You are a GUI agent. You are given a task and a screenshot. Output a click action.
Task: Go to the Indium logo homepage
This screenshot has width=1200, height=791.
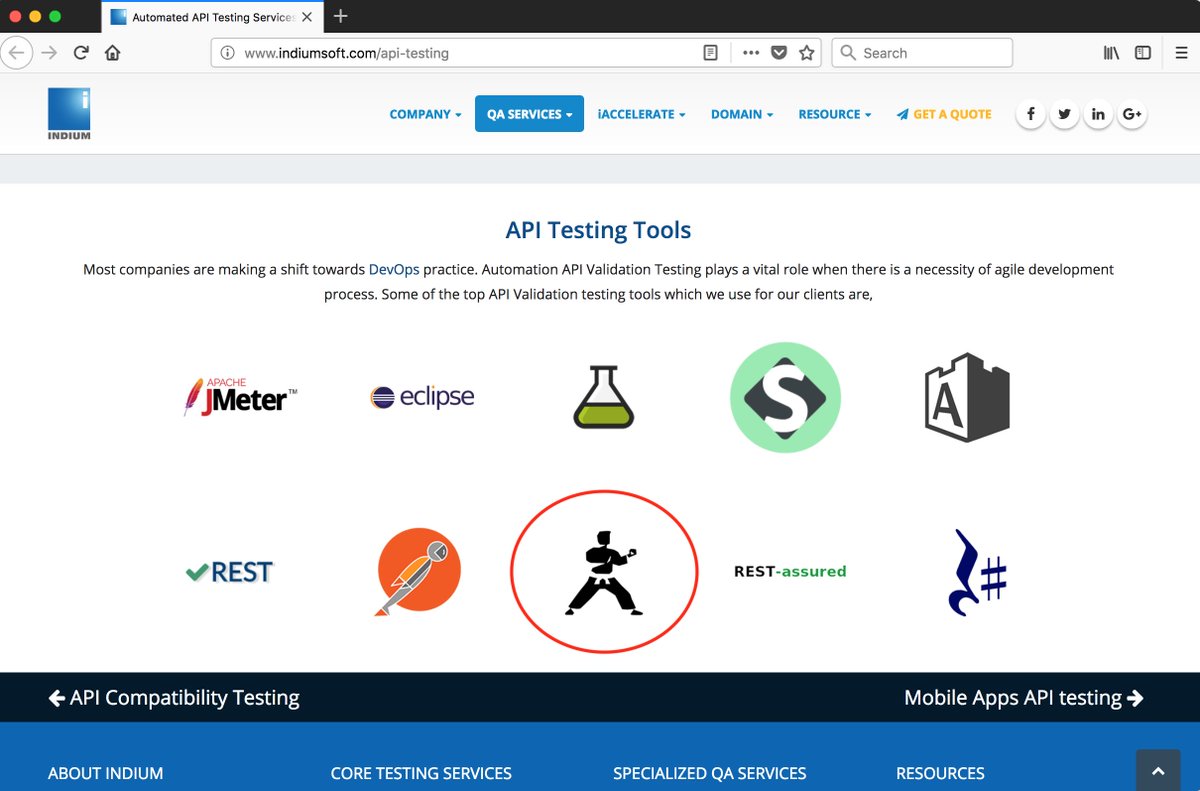[69, 114]
